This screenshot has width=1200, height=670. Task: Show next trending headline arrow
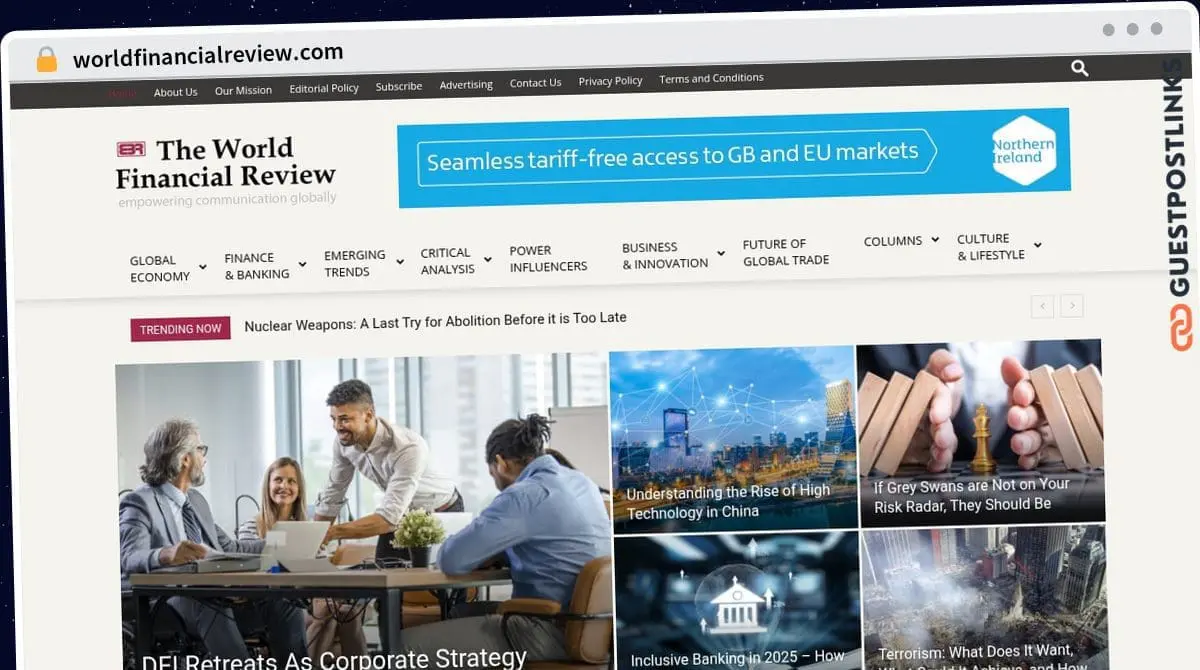(x=1072, y=305)
